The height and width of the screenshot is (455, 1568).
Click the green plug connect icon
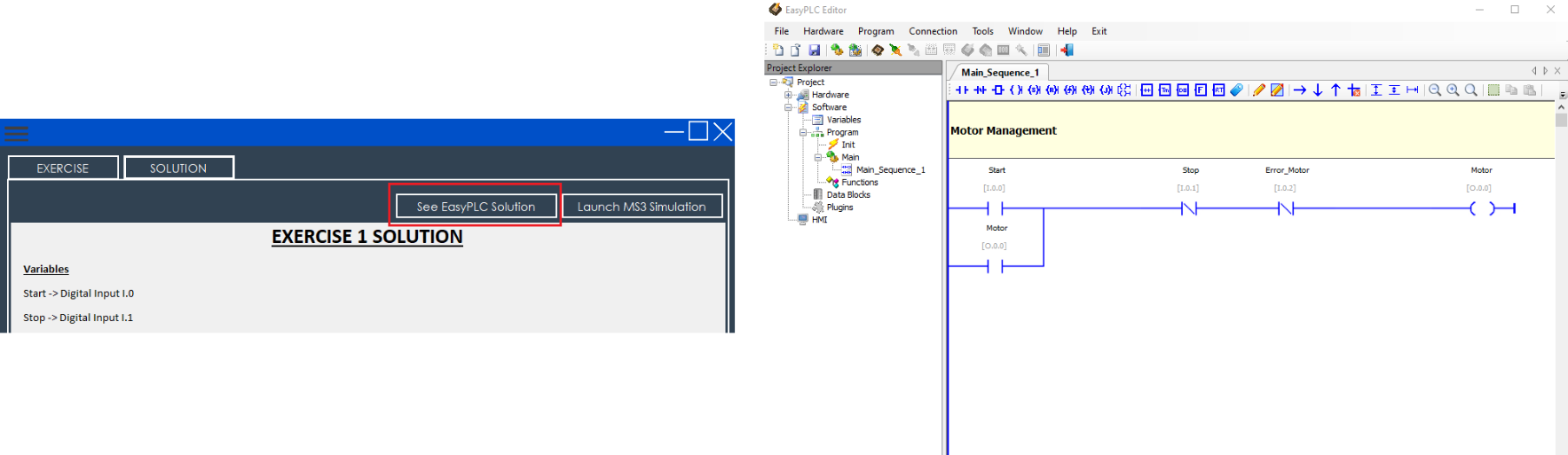click(895, 50)
